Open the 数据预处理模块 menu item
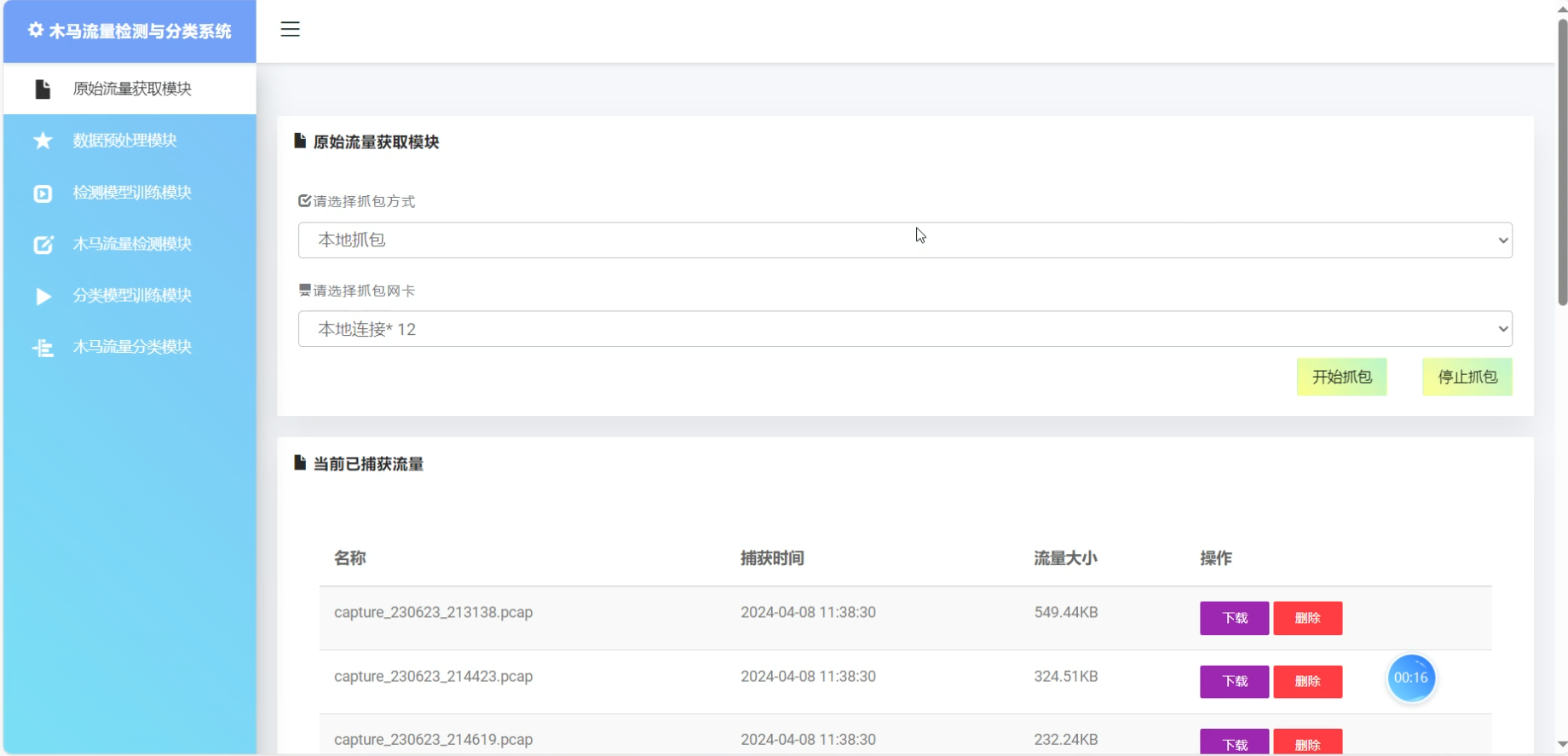The image size is (1568, 756). pos(125,141)
